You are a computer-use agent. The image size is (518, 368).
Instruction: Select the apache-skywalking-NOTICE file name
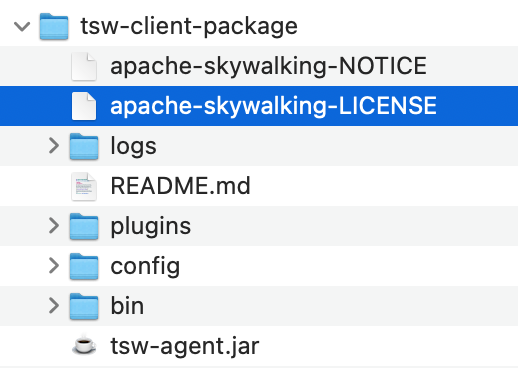click(268, 66)
